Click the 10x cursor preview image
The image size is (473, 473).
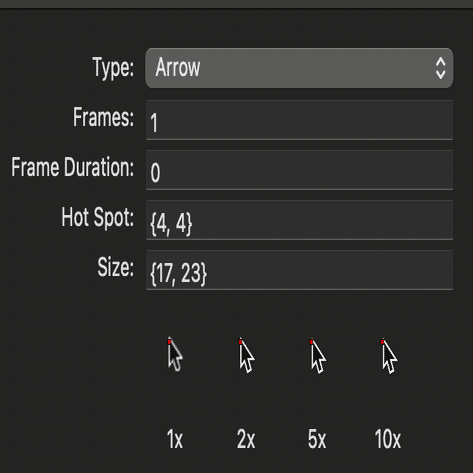point(389,356)
